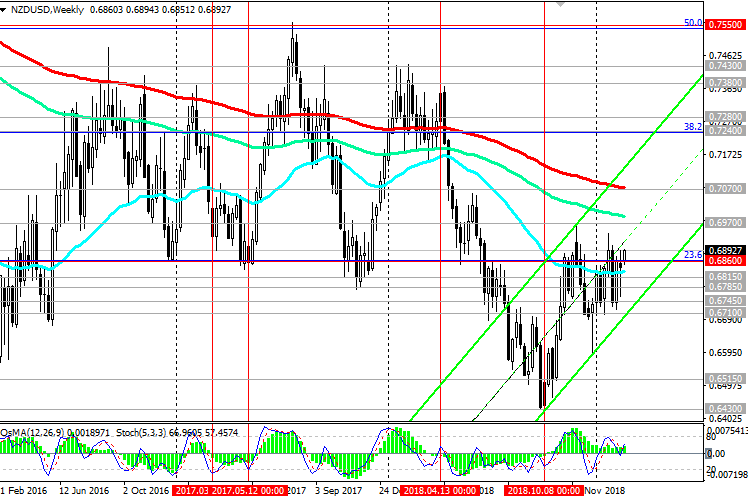Click the 1 Feb 2016 date label

pyautogui.click(x=24, y=491)
